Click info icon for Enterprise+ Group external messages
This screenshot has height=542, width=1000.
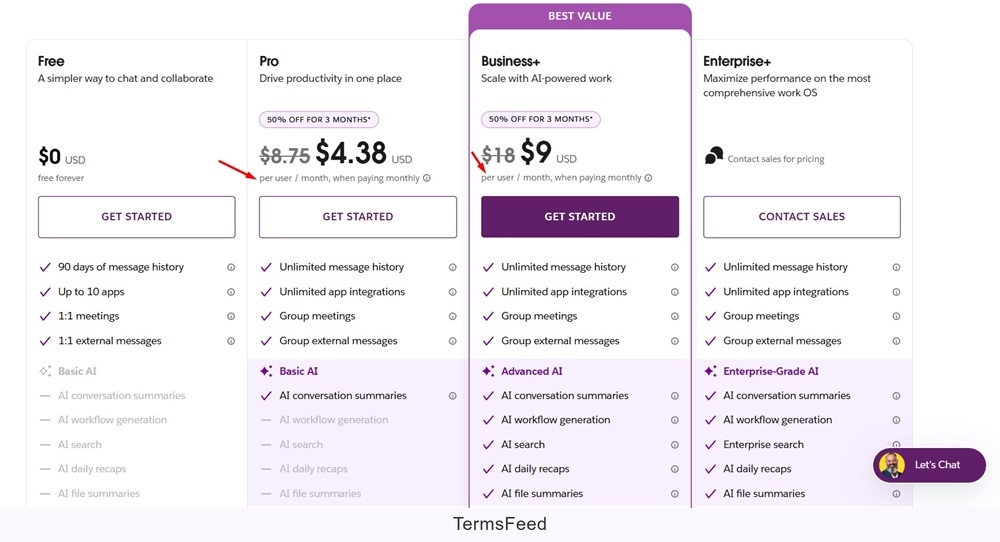(896, 341)
